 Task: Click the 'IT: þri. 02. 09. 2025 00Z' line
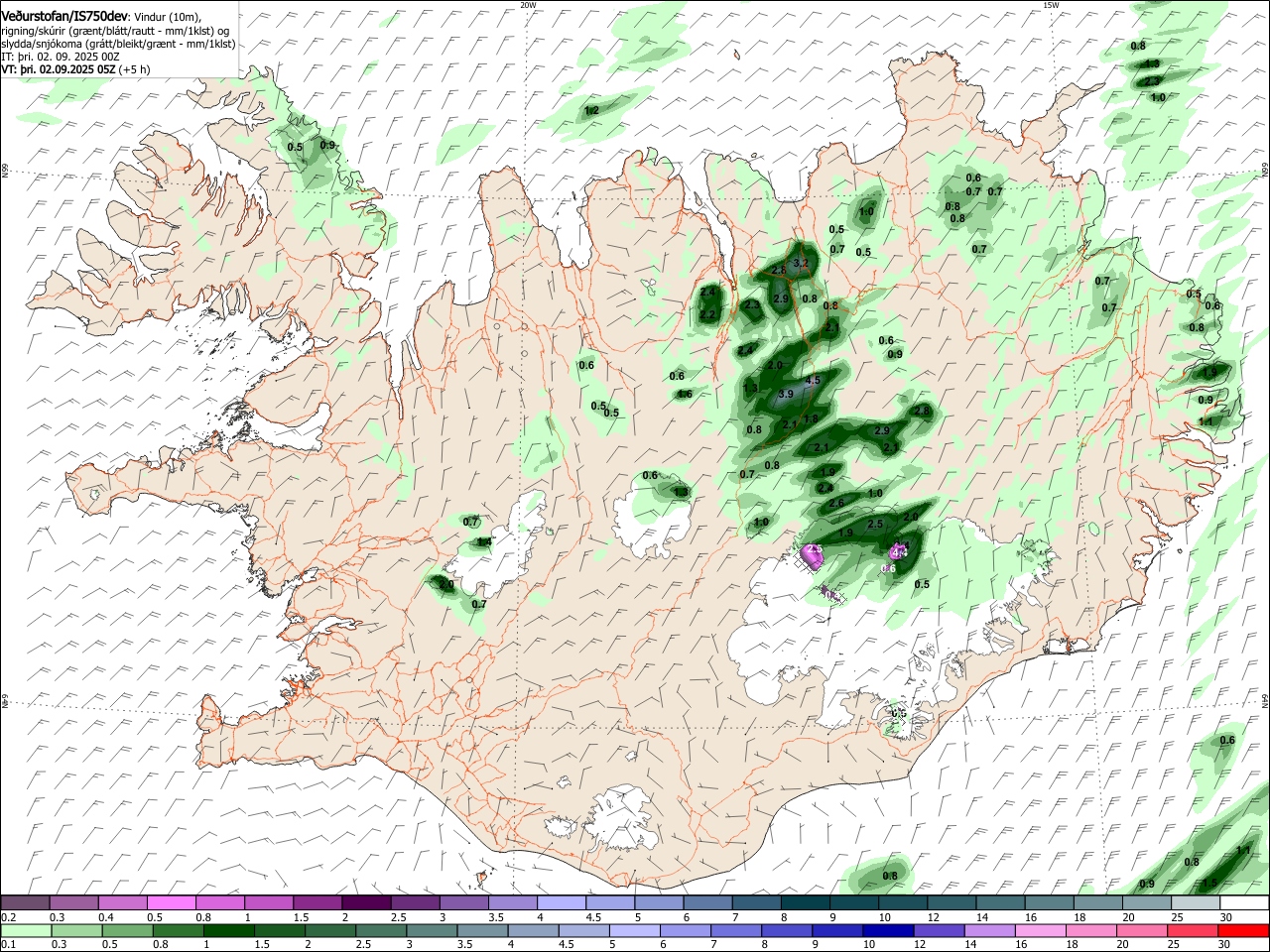tap(61, 57)
